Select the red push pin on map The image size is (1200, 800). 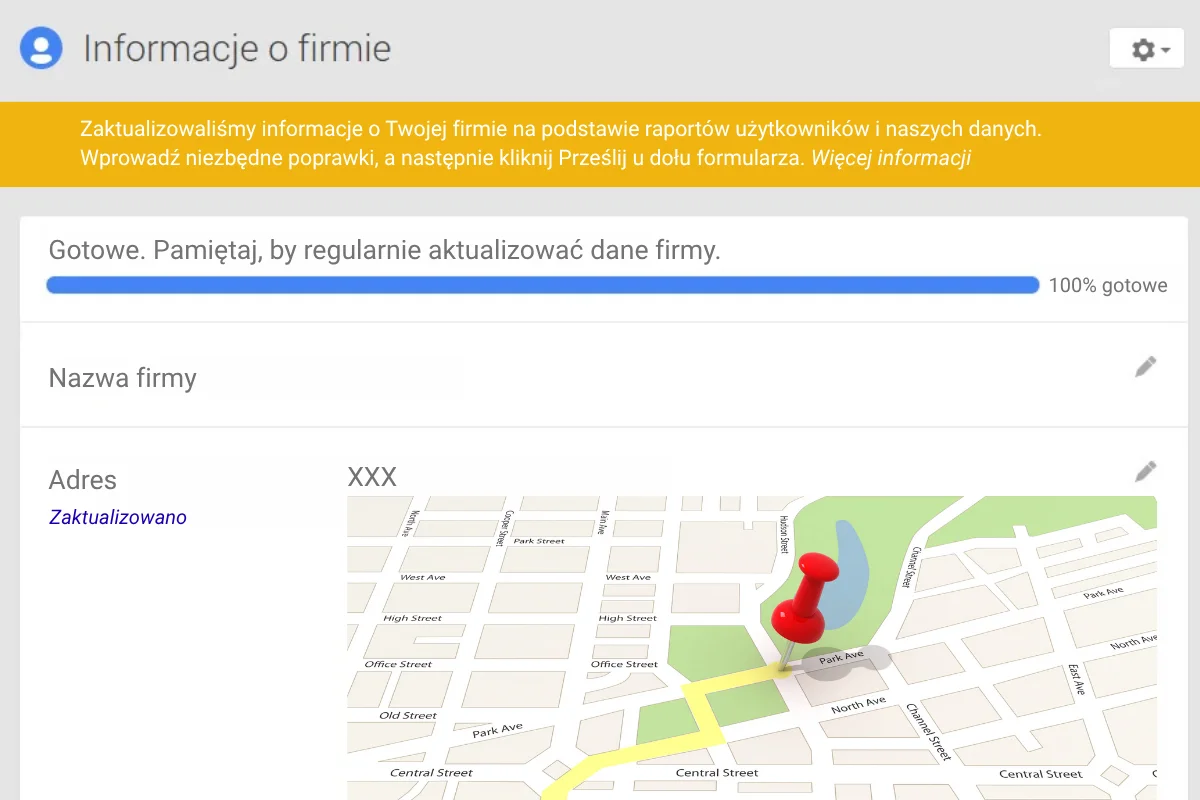(x=803, y=598)
